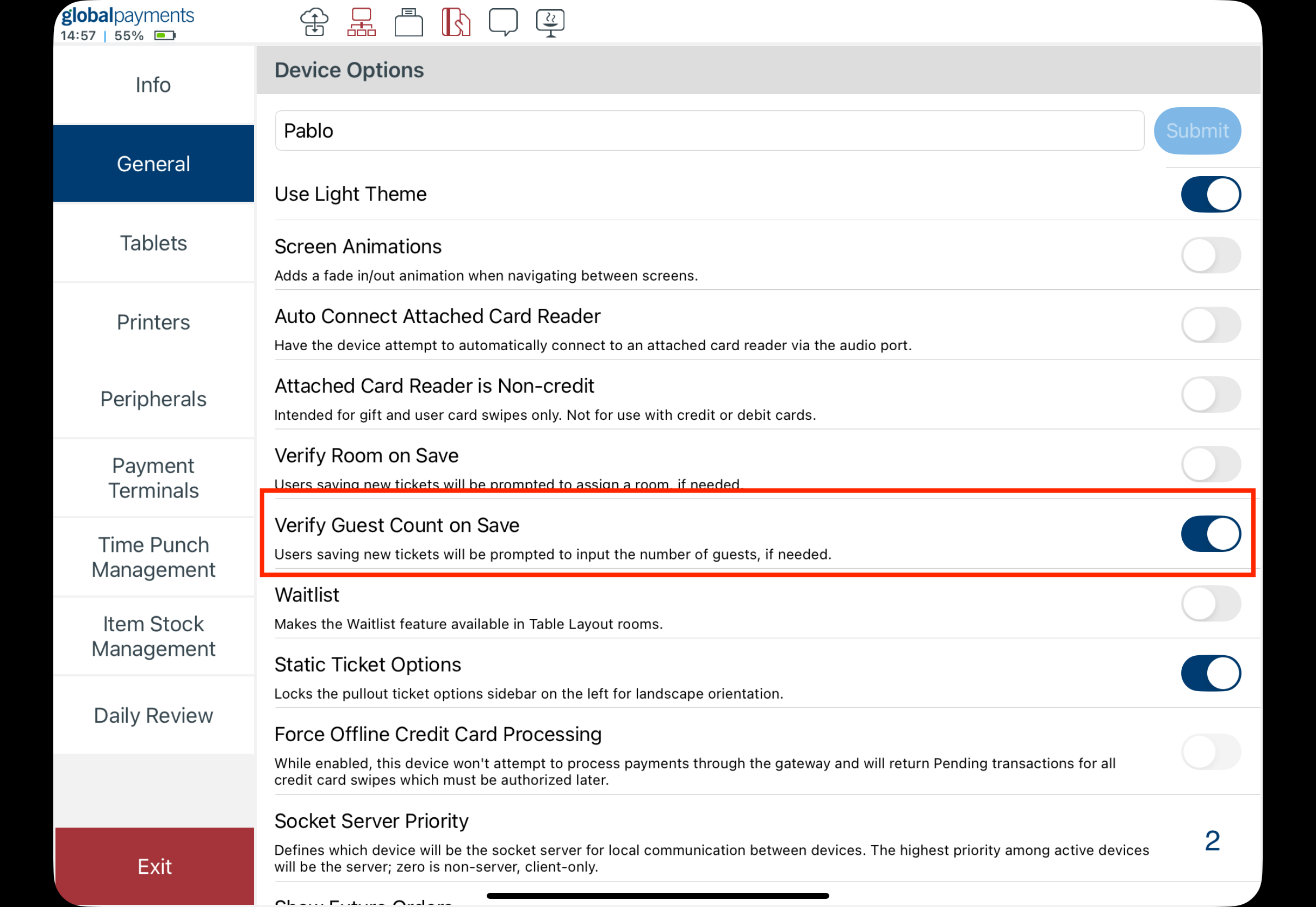Click the globalpayments logo
1316x907 pixels.
(126, 15)
